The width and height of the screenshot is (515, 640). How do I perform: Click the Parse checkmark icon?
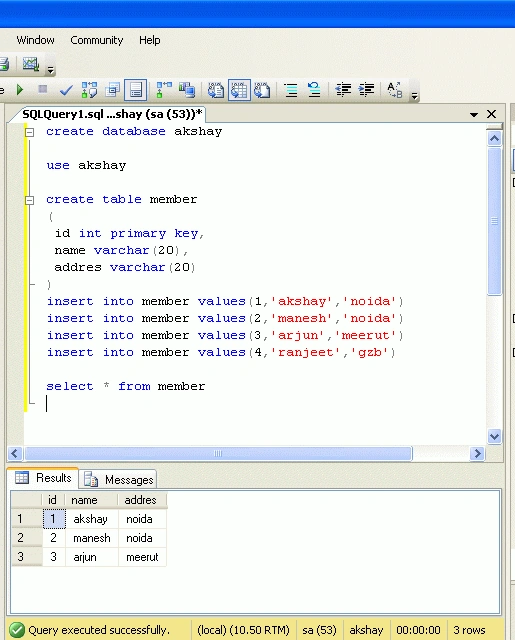(x=66, y=90)
